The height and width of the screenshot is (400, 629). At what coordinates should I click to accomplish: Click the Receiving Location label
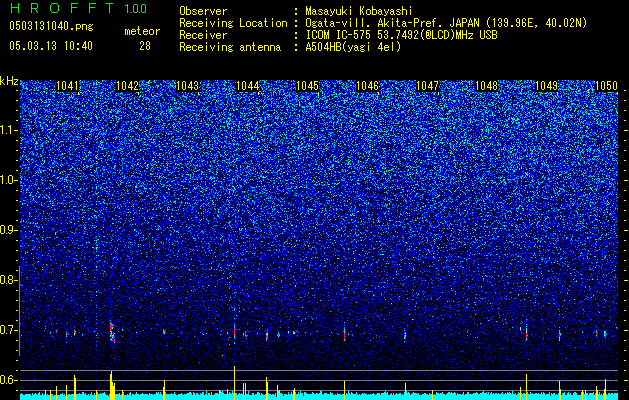233,23
